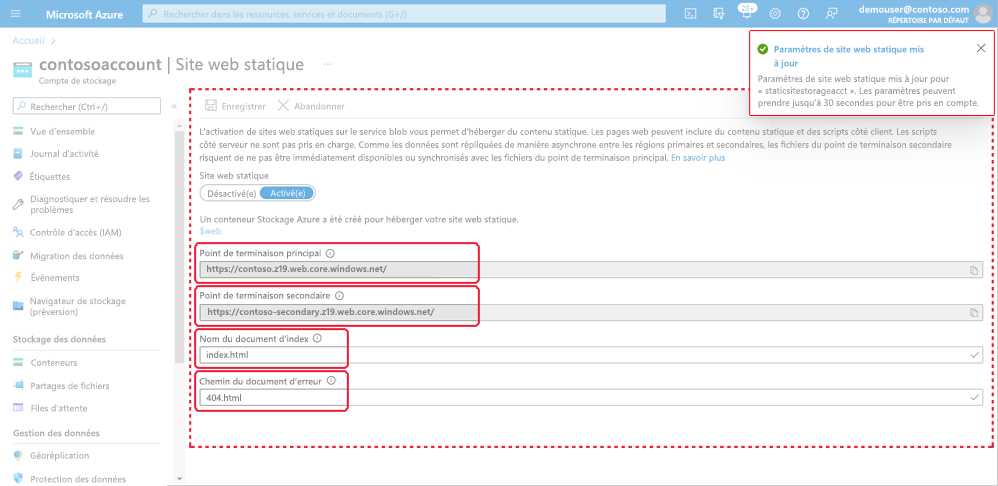Open the directory and subscription filter icon
Viewport: 998px width, 486px height.
(x=719, y=13)
